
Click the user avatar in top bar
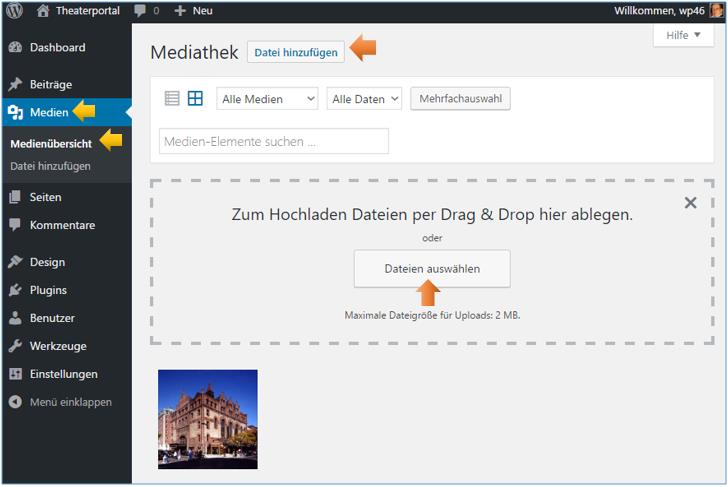(717, 11)
